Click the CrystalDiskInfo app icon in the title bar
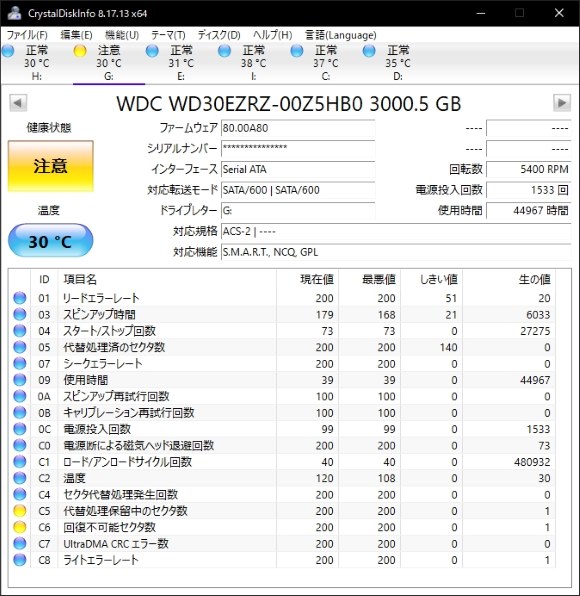 [x=14, y=13]
